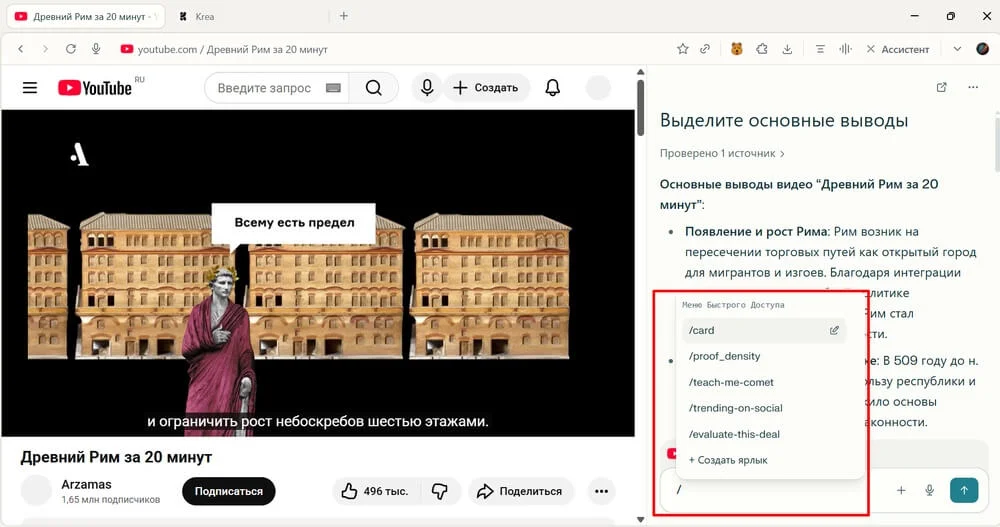This screenshot has height=527, width=1000.
Task: Open browser downloads
Action: click(x=788, y=49)
